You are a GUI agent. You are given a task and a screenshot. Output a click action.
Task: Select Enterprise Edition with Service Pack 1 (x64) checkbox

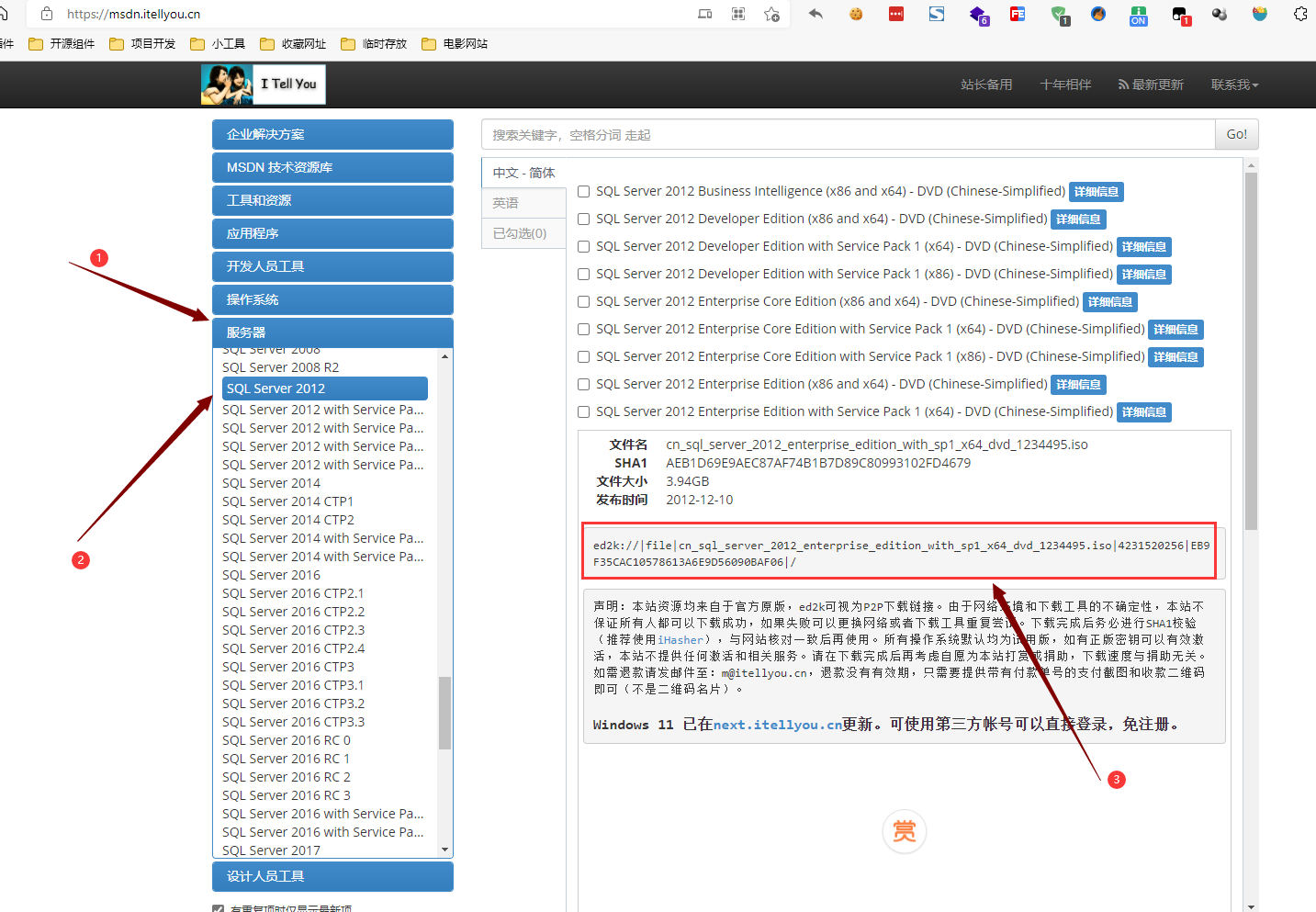[x=583, y=412]
